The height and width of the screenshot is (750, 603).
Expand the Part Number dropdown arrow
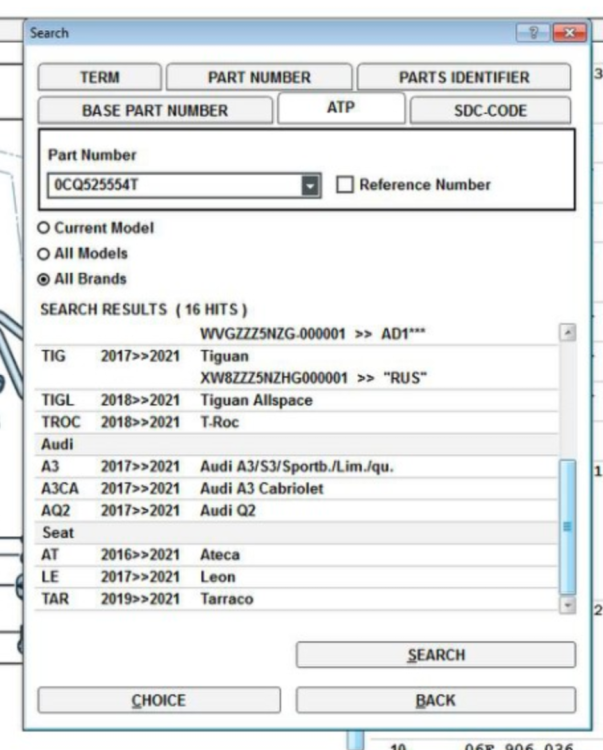(x=310, y=186)
